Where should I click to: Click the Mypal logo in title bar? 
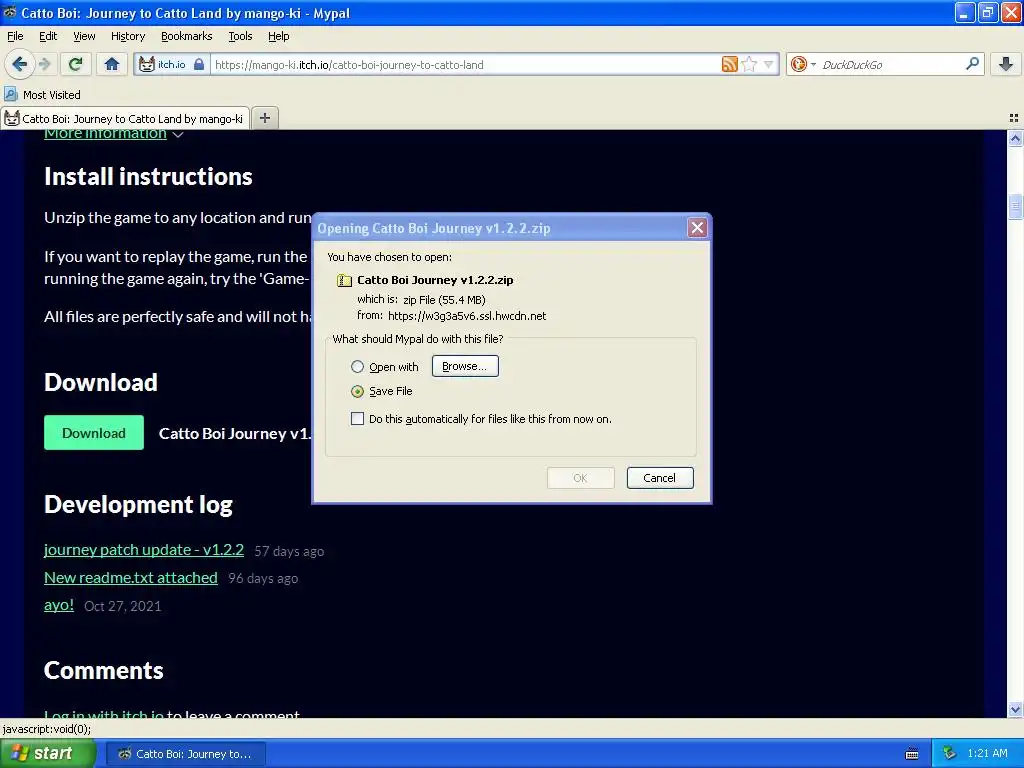(x=10, y=12)
